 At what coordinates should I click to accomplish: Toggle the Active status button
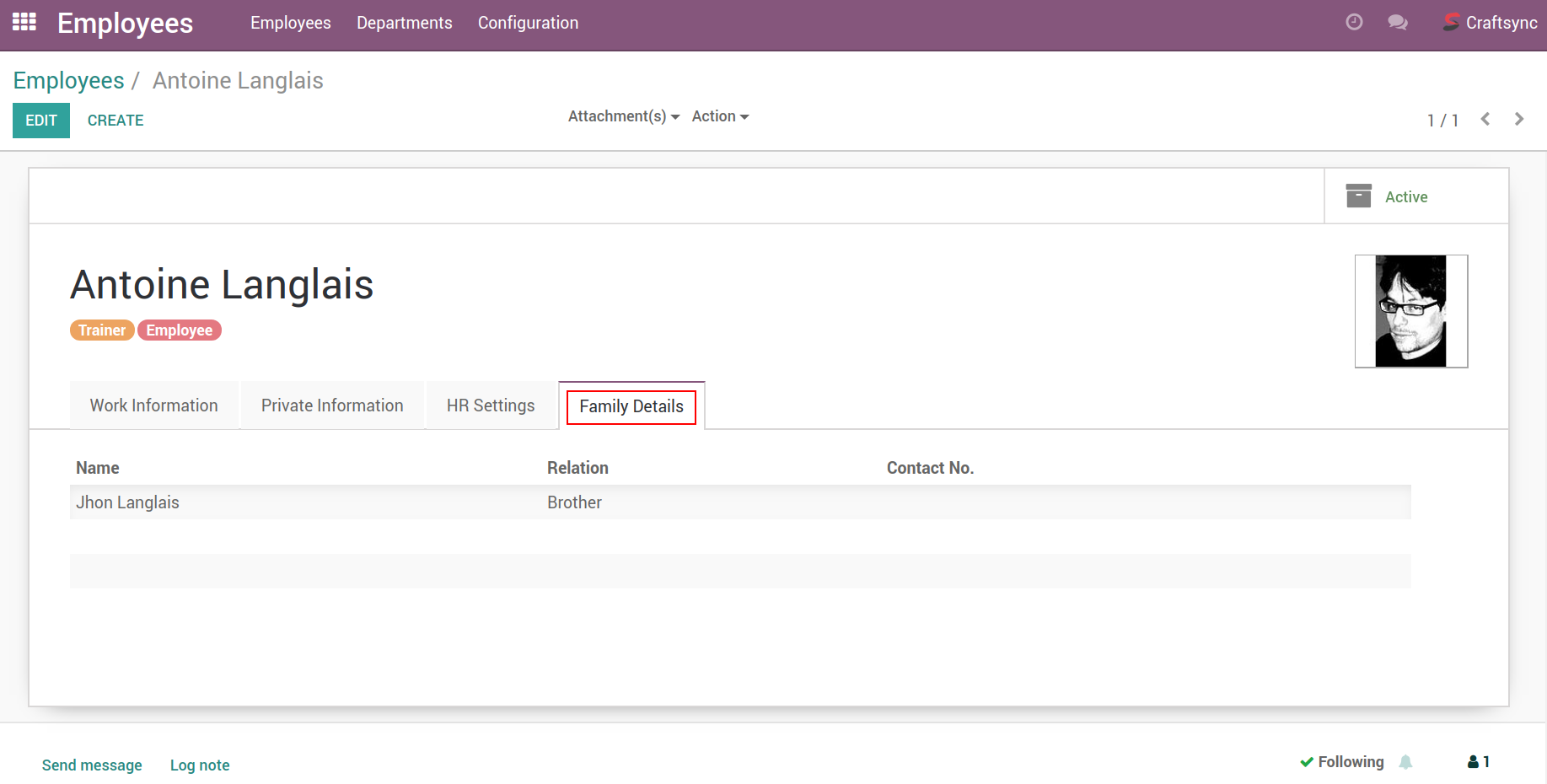coord(1406,197)
